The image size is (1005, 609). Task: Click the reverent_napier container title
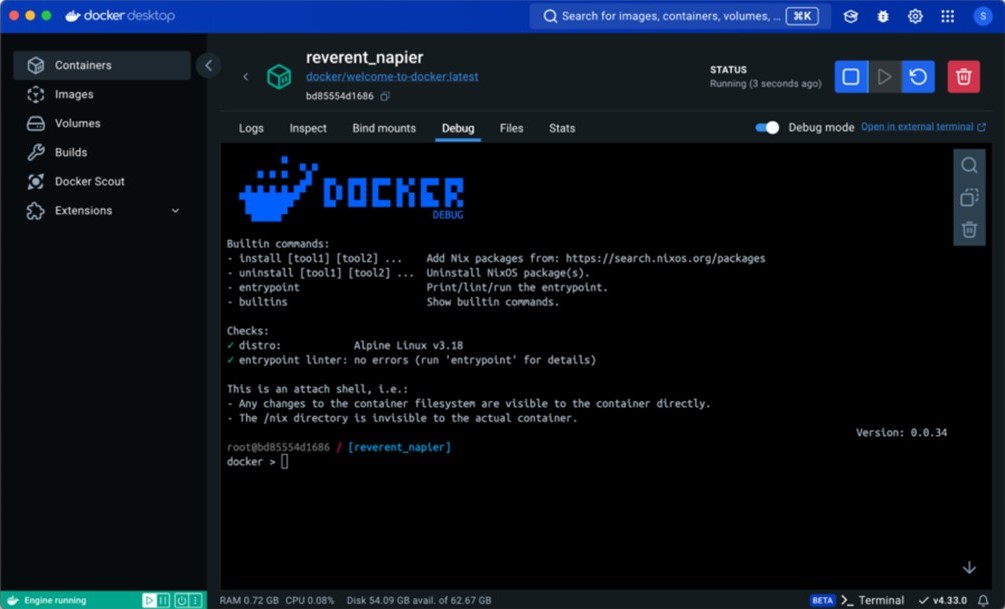point(364,58)
